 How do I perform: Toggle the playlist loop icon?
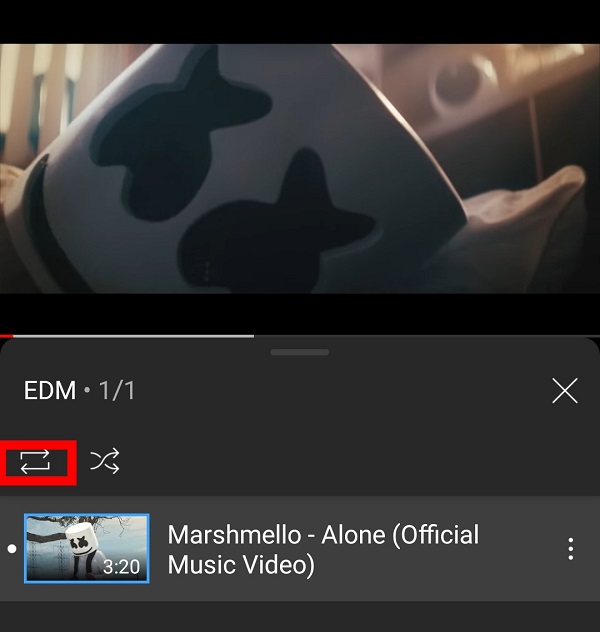[35, 462]
